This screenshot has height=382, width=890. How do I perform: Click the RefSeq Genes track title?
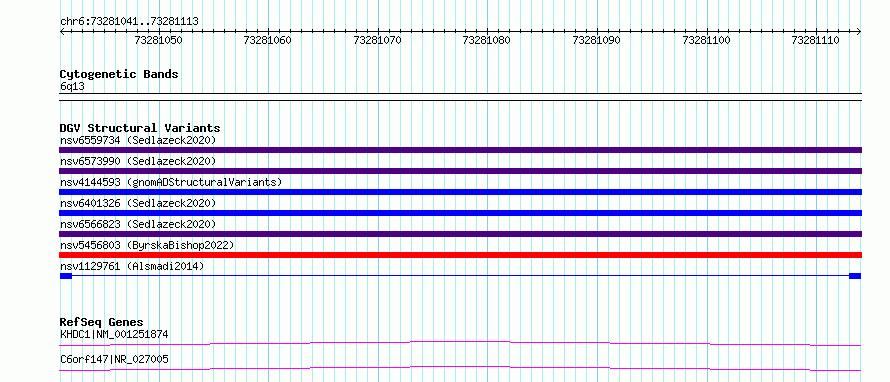pyautogui.click(x=102, y=322)
